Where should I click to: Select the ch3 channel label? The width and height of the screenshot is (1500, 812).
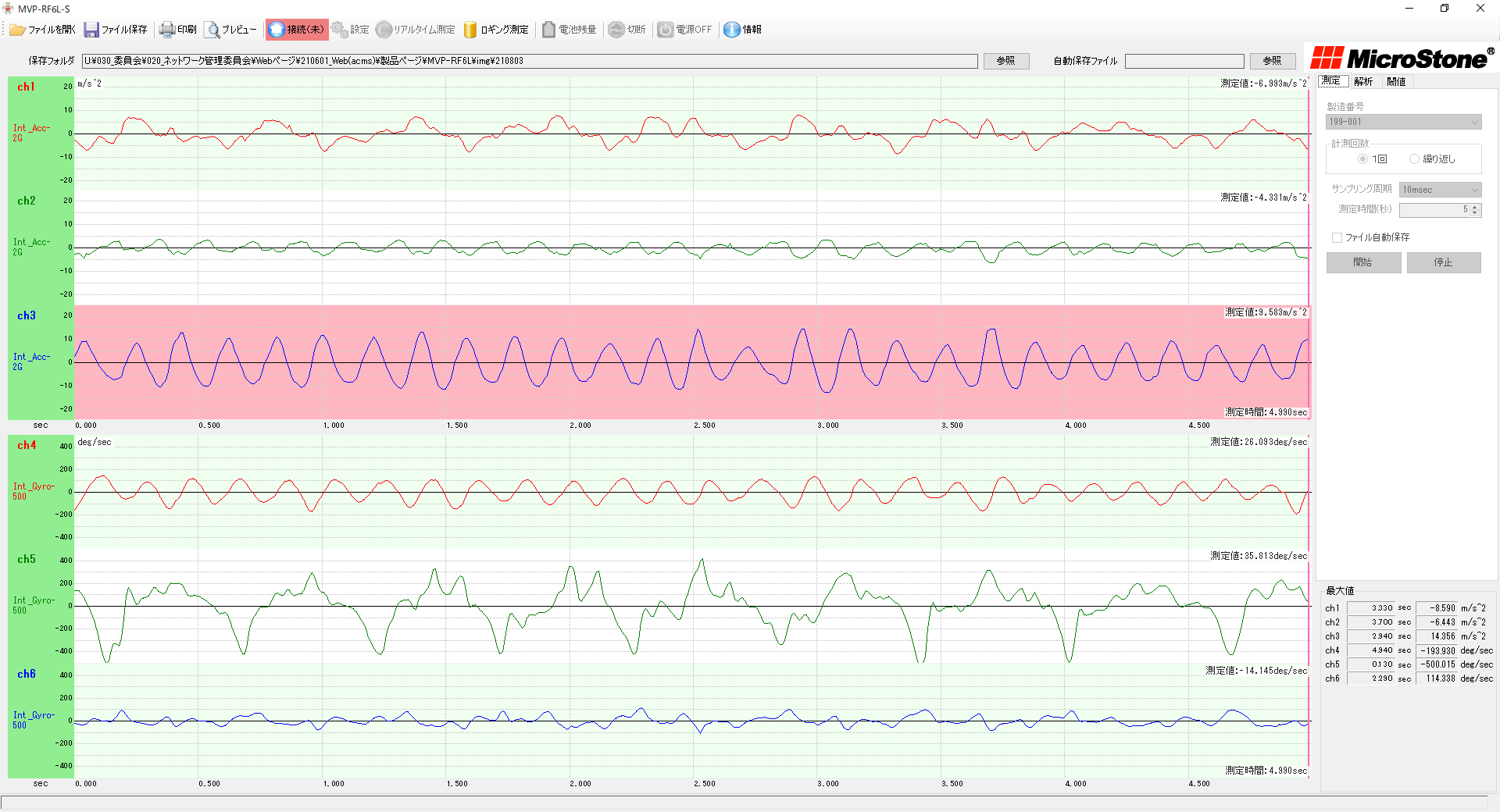coord(27,315)
